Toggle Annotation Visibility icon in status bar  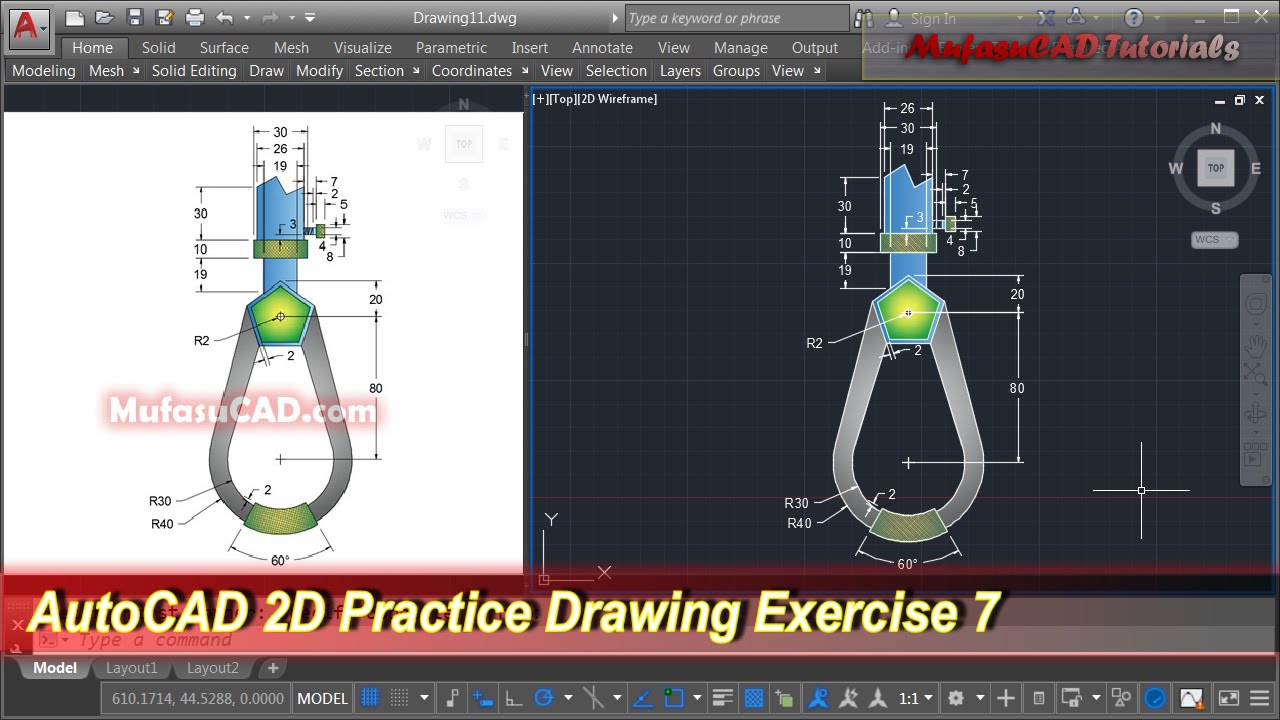click(818, 698)
